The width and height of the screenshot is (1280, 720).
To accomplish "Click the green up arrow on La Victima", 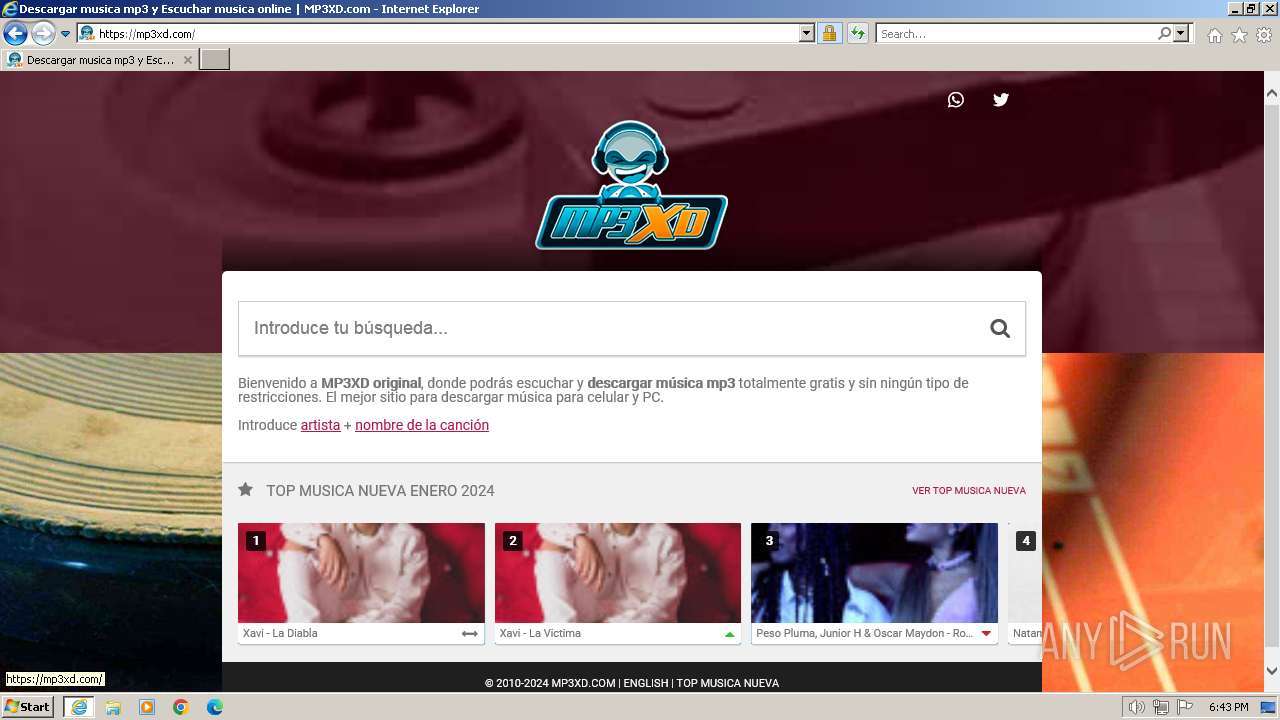I will tap(730, 634).
